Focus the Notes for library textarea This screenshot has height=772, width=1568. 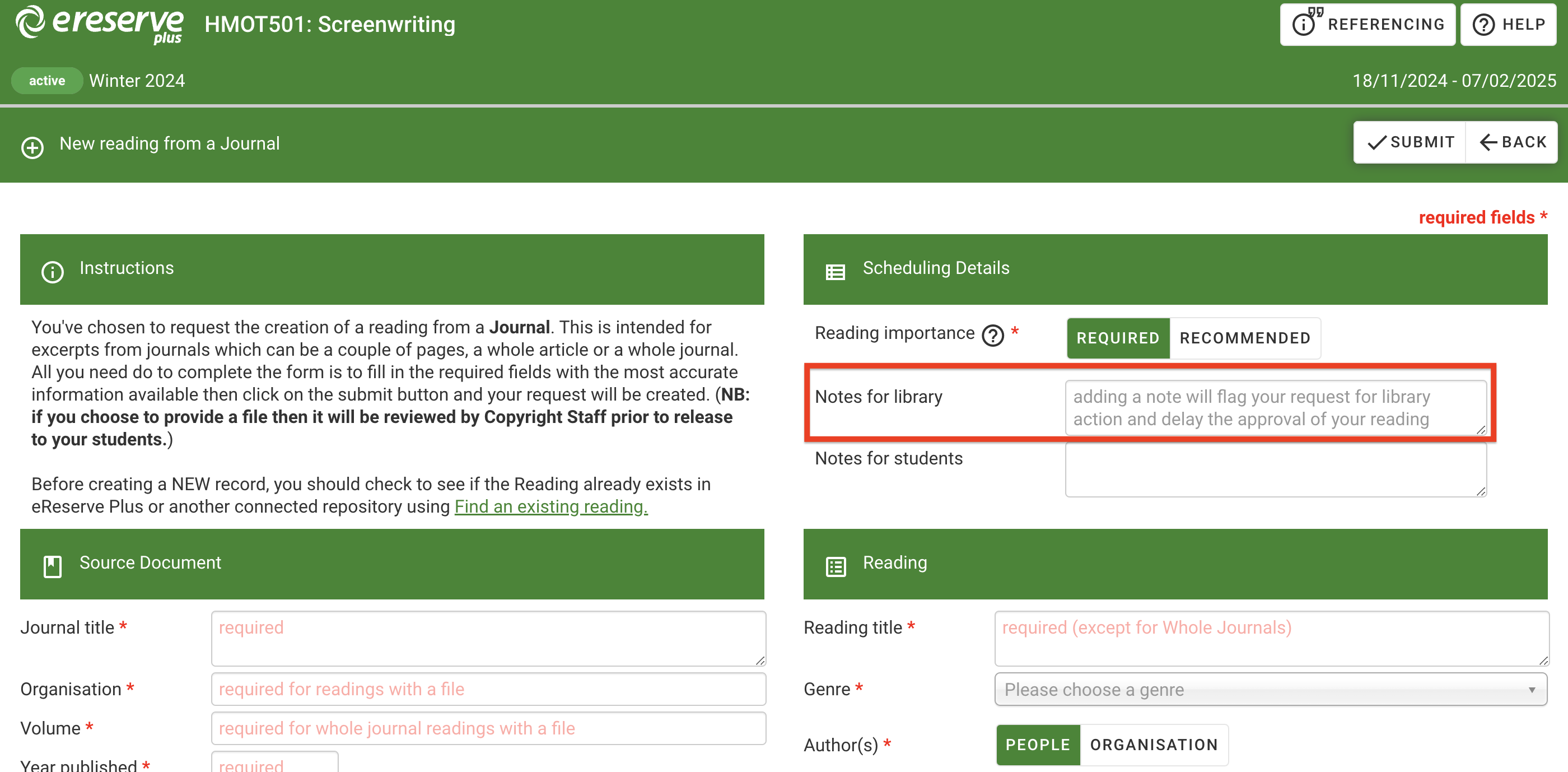(x=1275, y=407)
